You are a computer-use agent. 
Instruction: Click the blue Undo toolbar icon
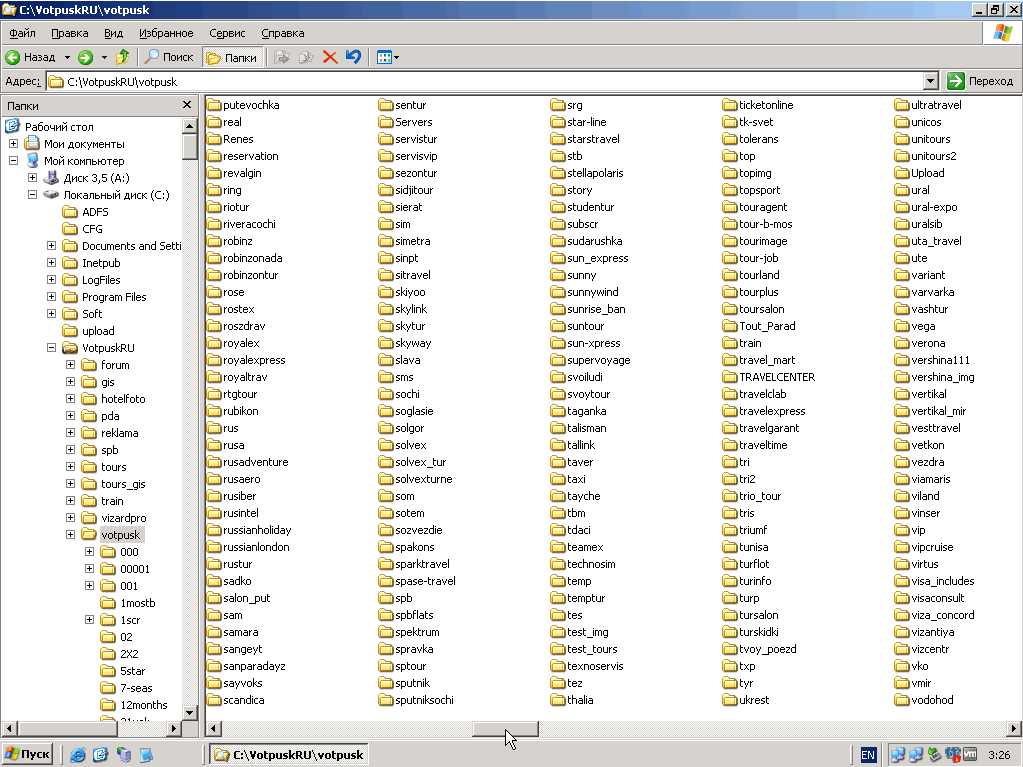pos(353,57)
